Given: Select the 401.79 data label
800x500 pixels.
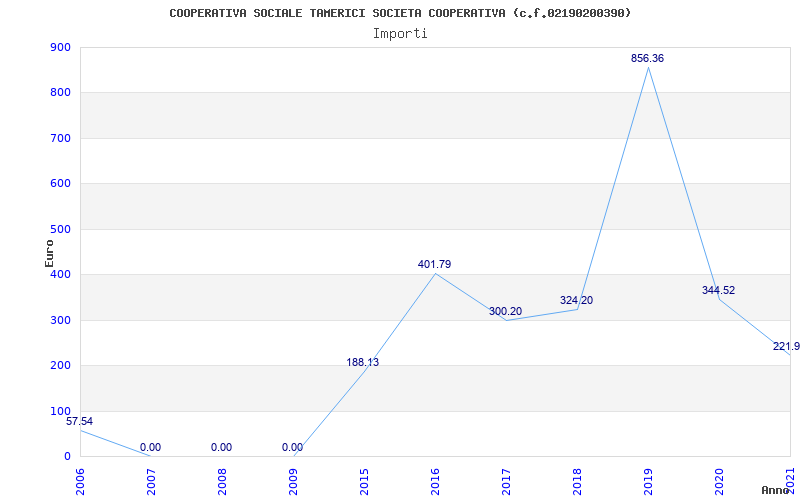Looking at the screenshot, I should 434,264.
